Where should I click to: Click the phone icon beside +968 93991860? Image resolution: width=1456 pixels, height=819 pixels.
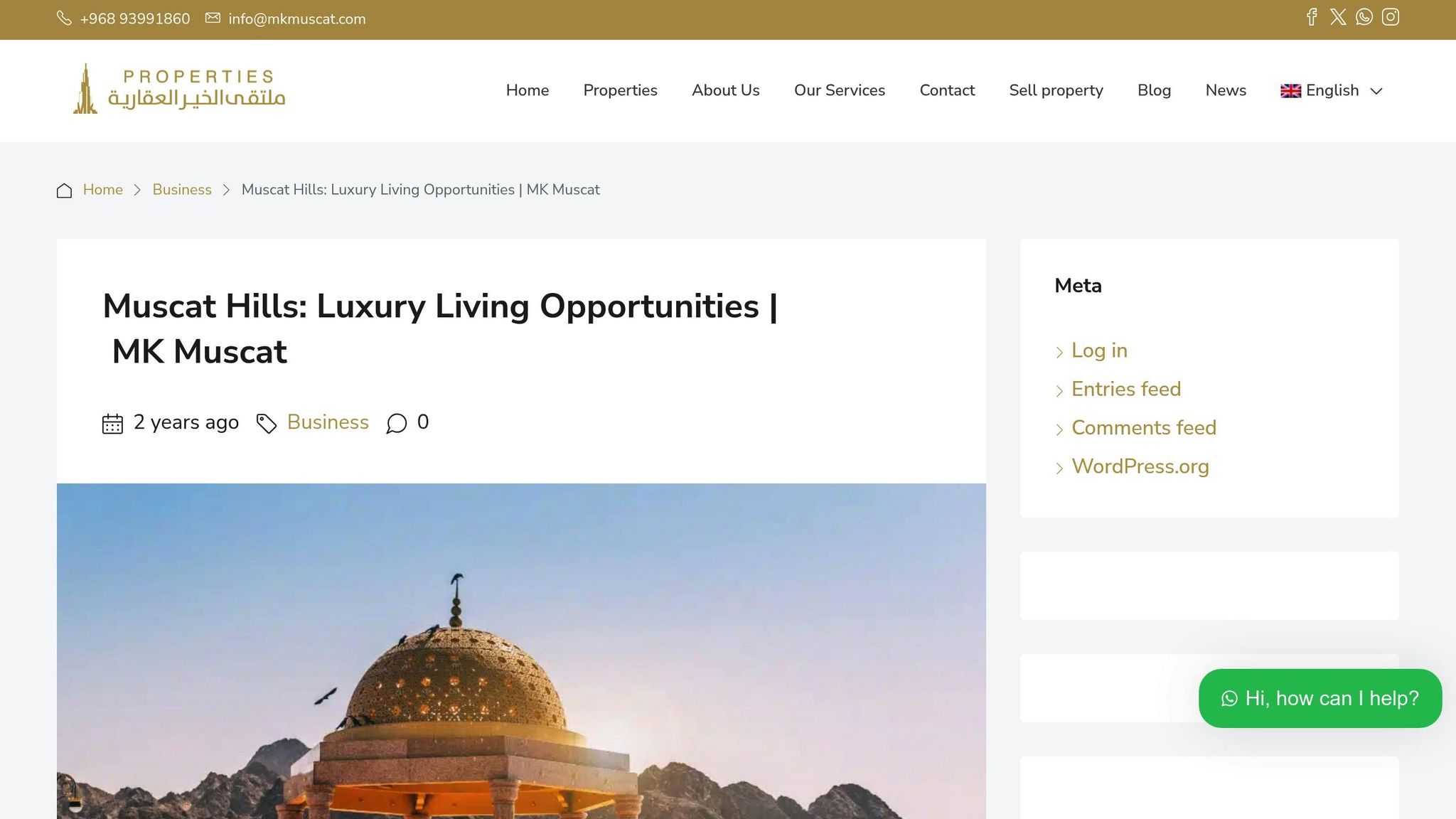[64, 18]
